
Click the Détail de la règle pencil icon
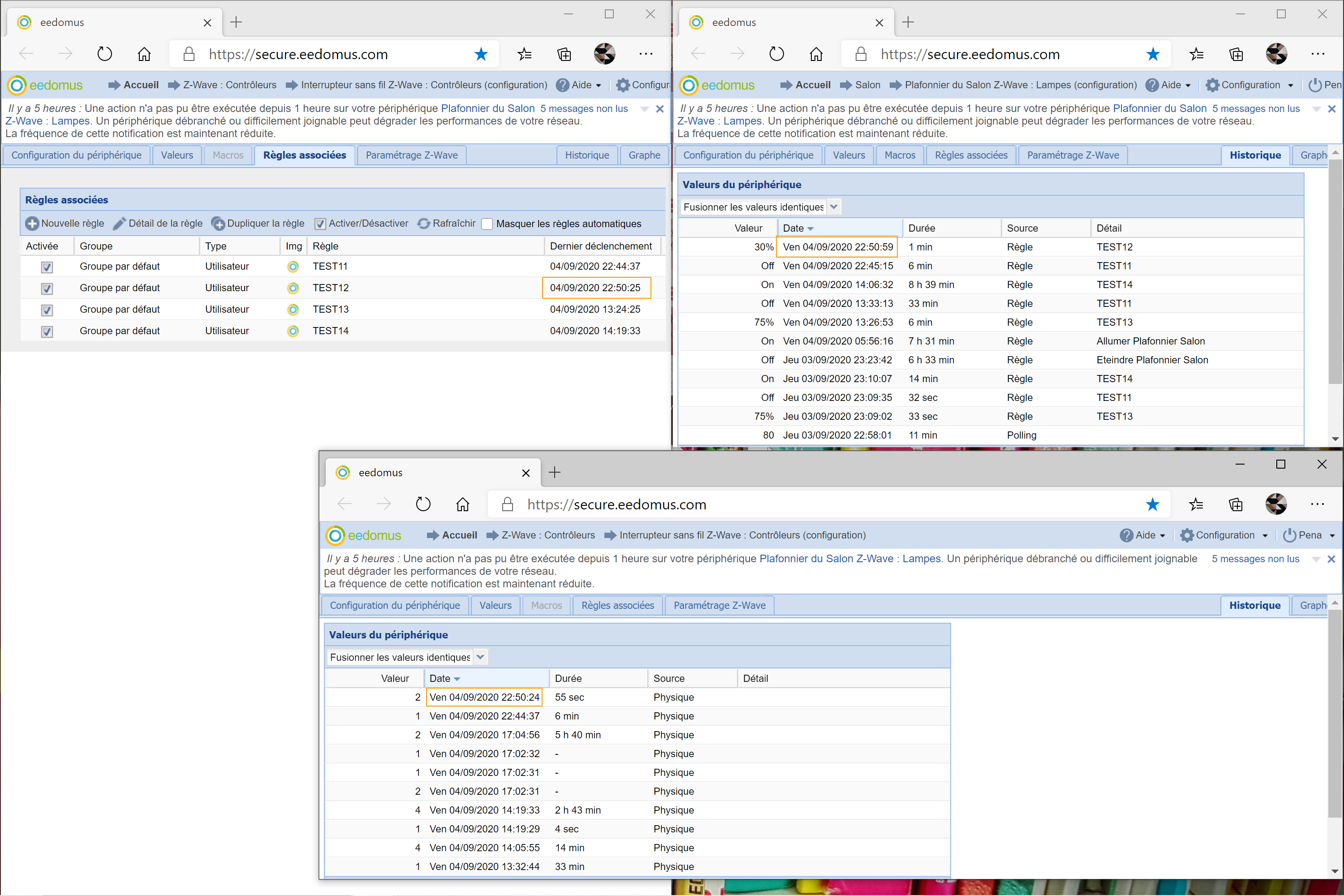(x=120, y=224)
